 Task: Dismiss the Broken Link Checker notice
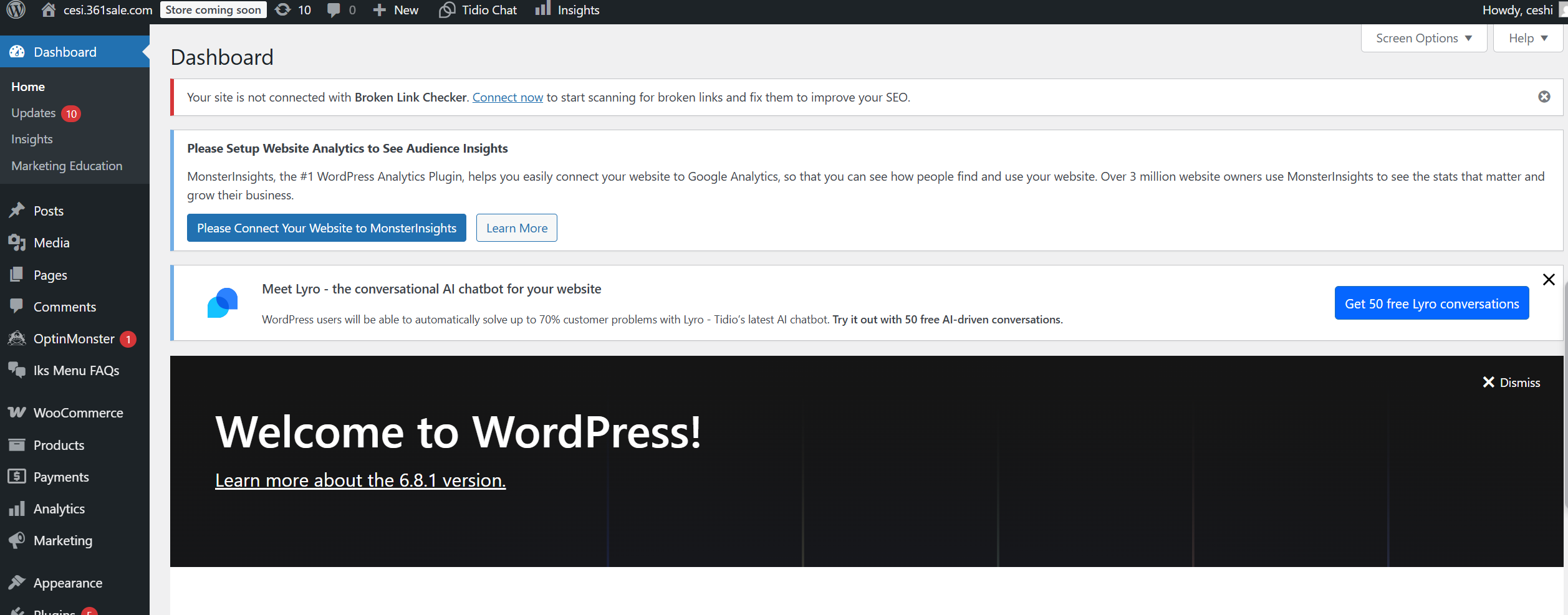[1544, 97]
